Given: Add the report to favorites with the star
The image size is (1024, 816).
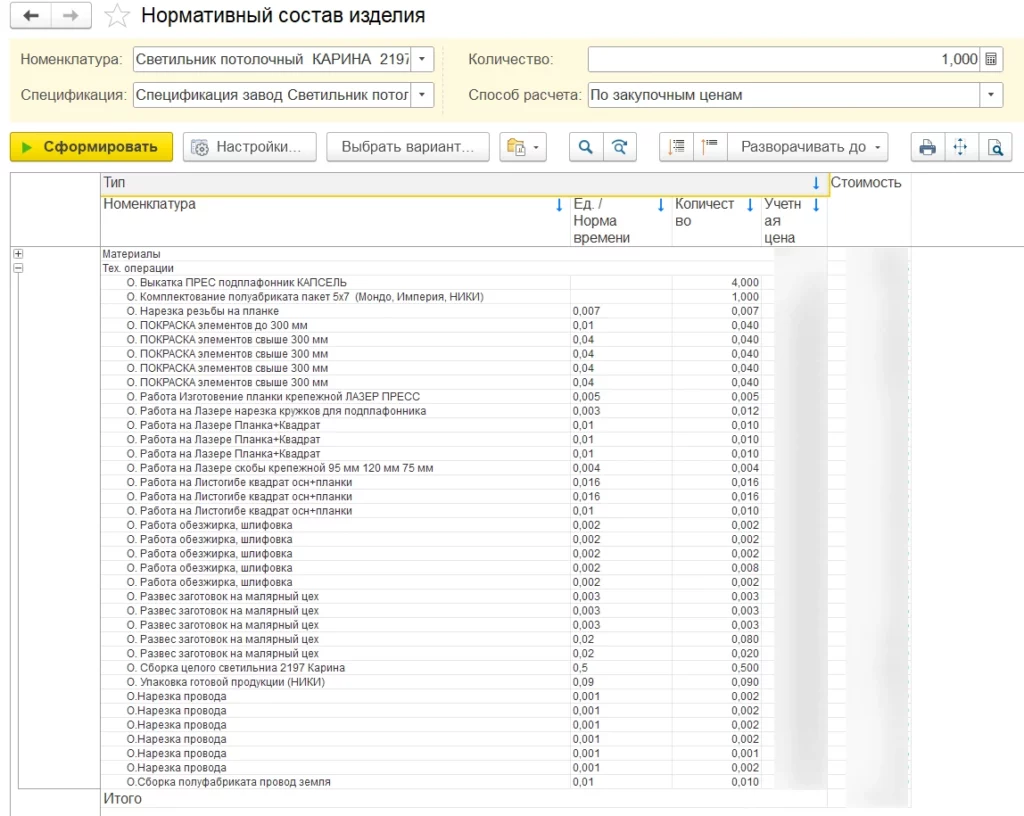Looking at the screenshot, I should point(117,16).
